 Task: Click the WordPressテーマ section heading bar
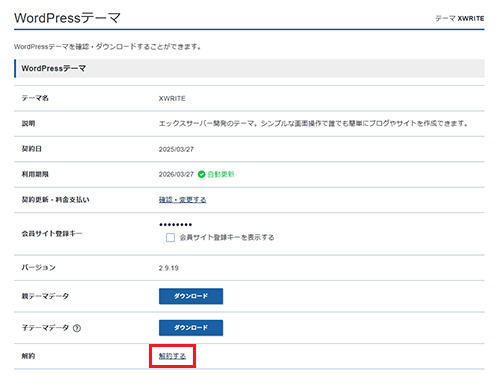tap(249, 68)
